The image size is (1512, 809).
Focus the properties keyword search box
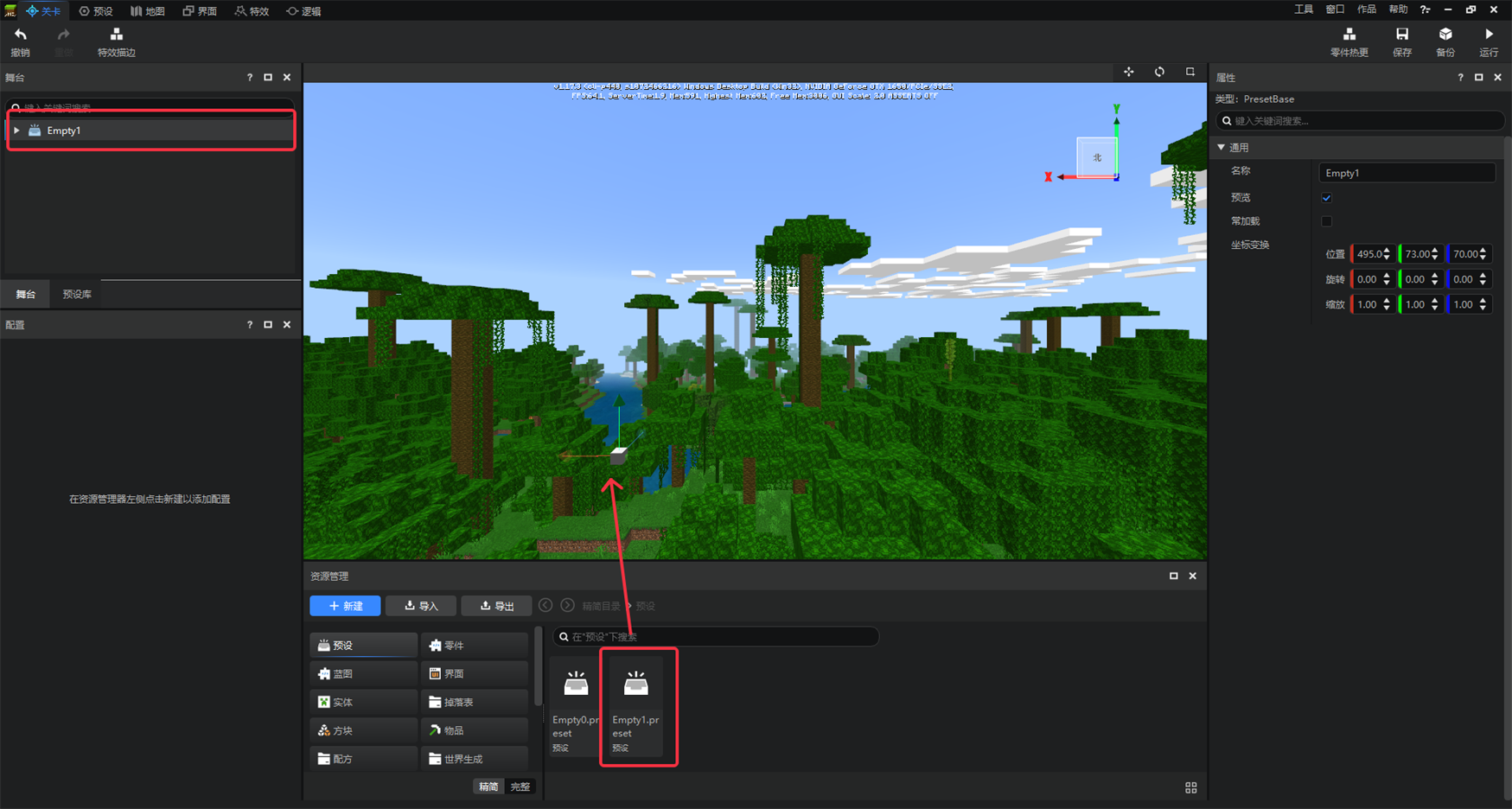(x=1360, y=121)
